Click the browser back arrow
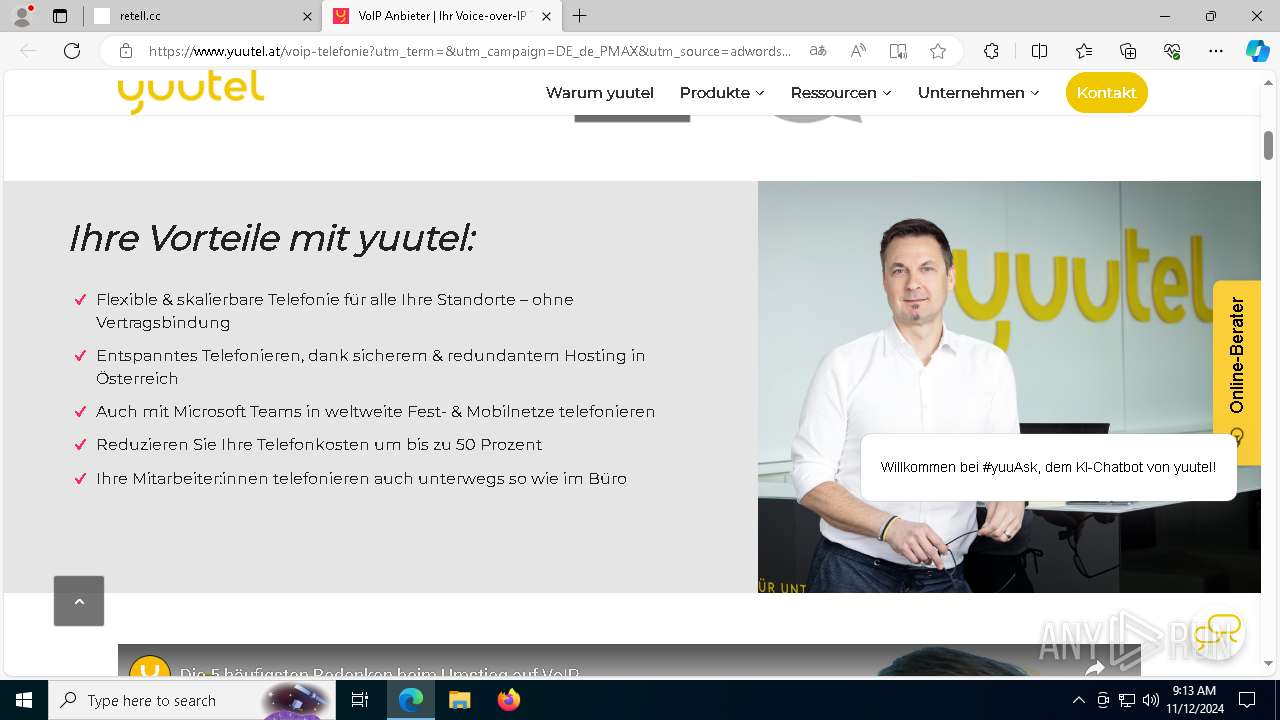The image size is (1280, 720). [x=28, y=51]
